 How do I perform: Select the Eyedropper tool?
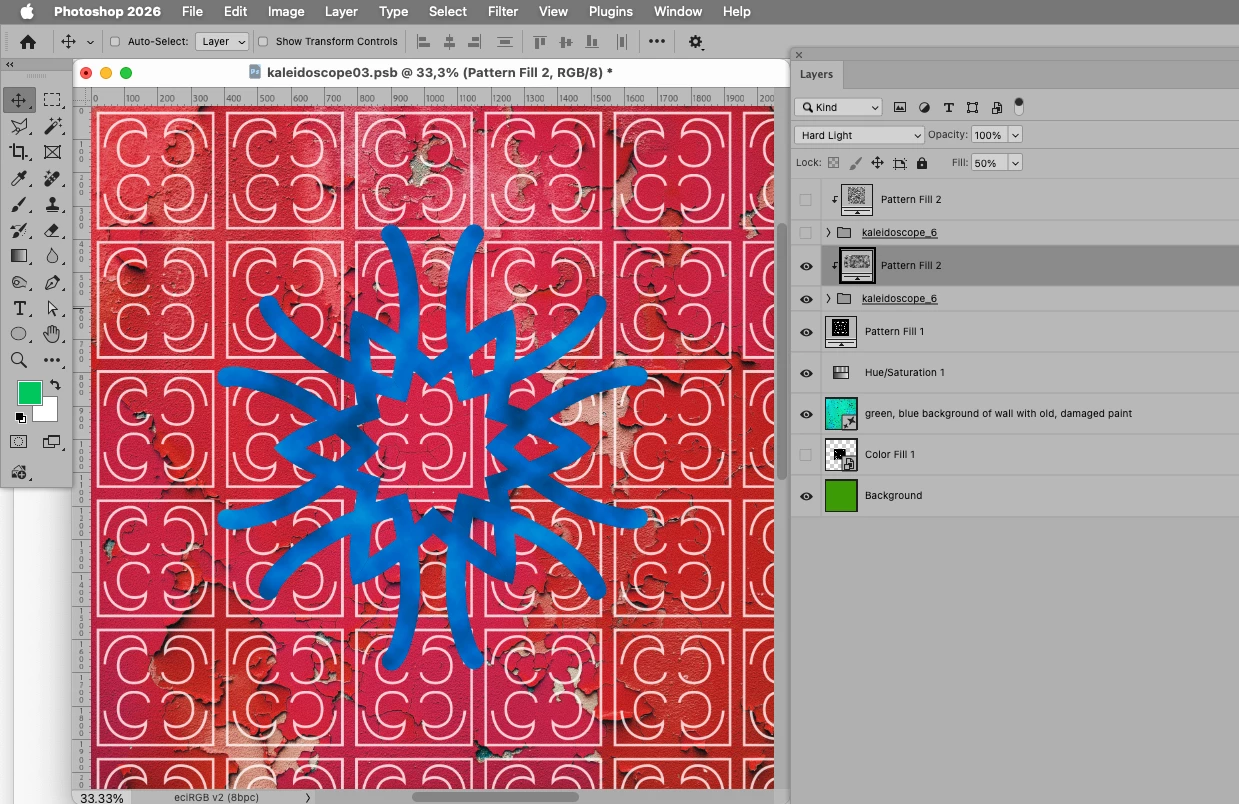click(x=19, y=178)
